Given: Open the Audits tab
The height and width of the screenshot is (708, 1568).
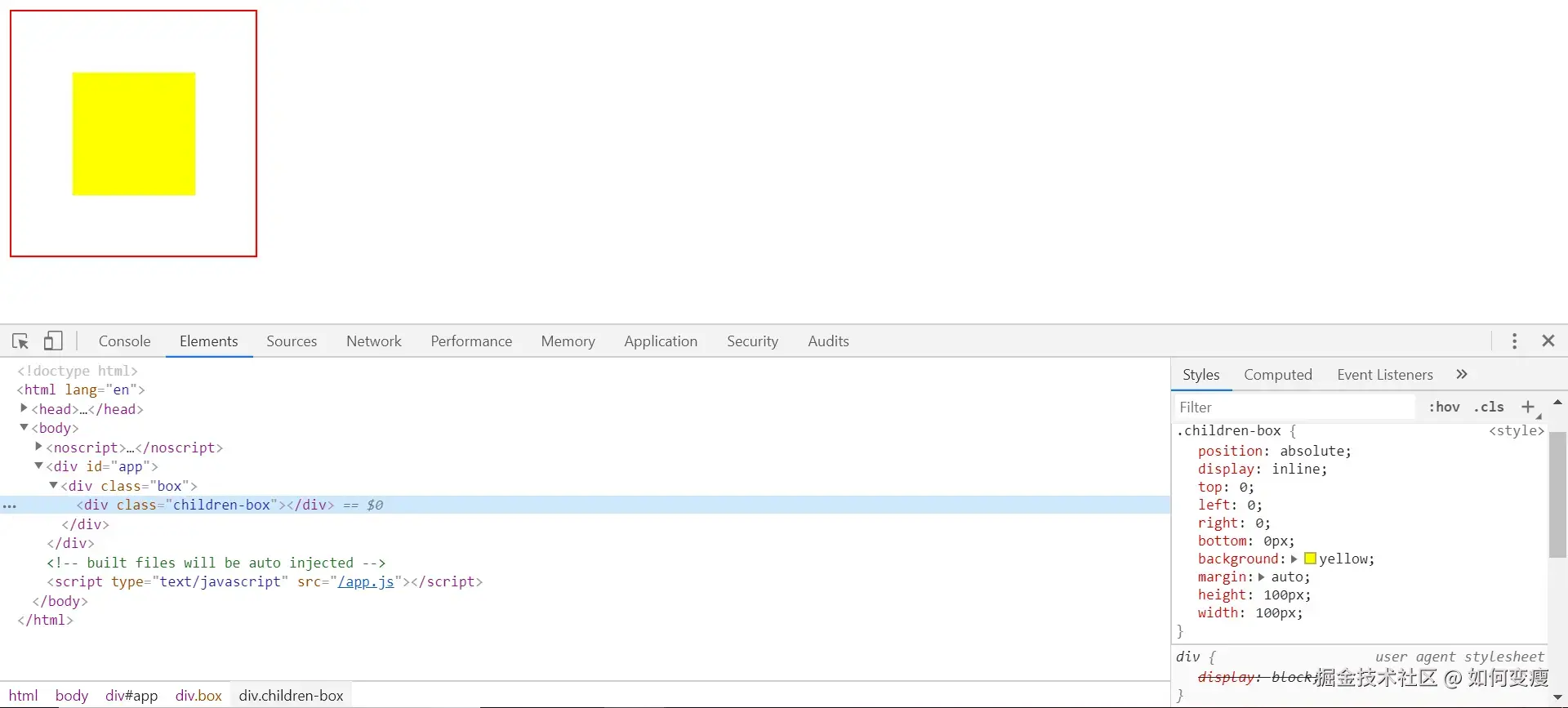Looking at the screenshot, I should (828, 341).
